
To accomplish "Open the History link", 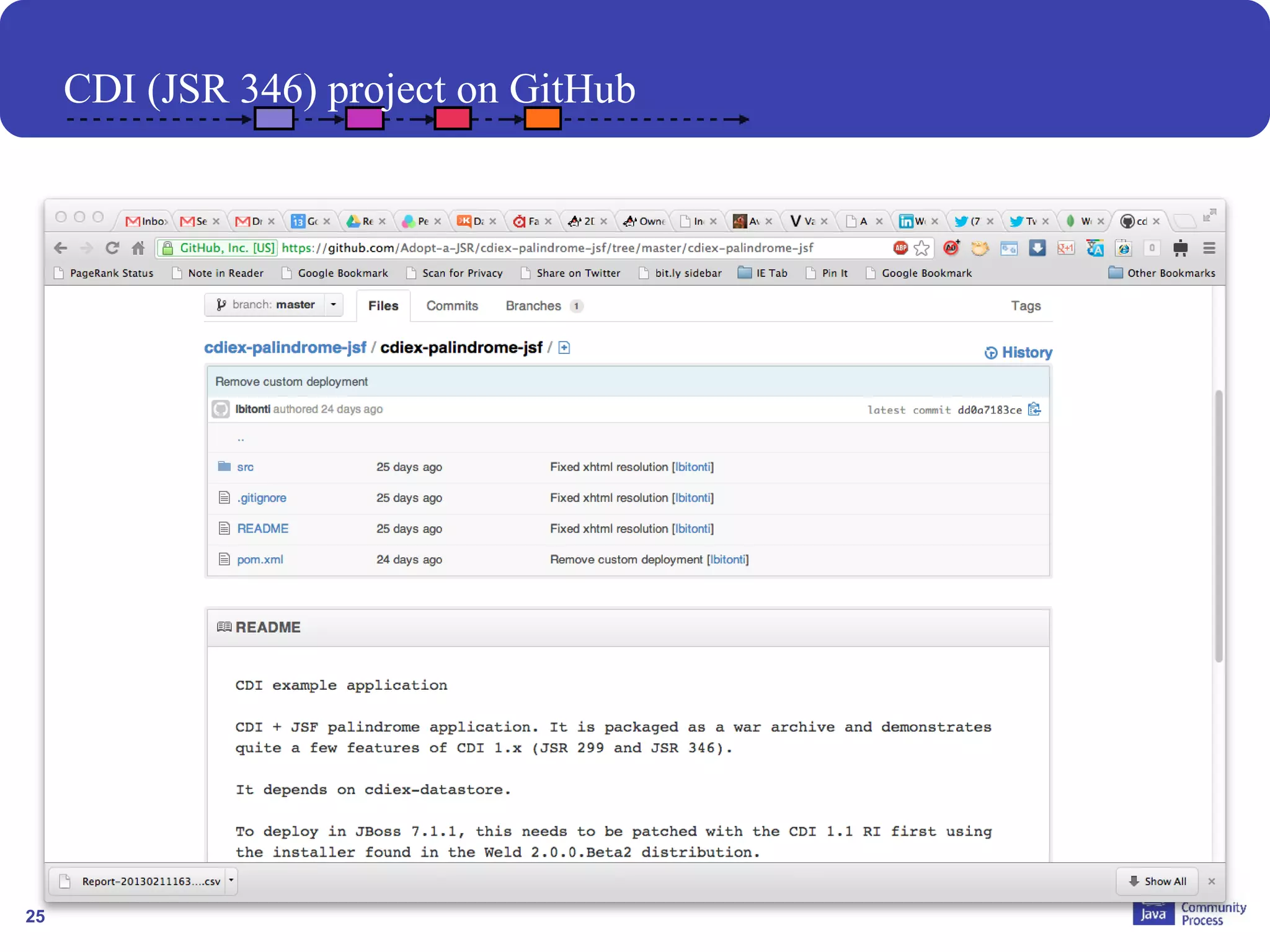I will pyautogui.click(x=1018, y=352).
